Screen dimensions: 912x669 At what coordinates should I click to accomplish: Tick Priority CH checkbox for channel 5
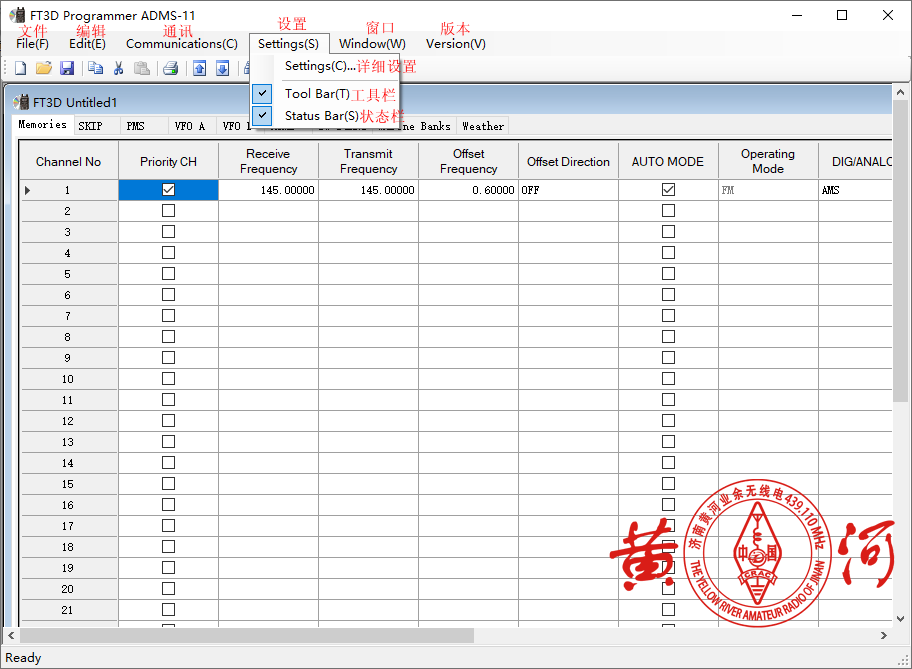(168, 274)
